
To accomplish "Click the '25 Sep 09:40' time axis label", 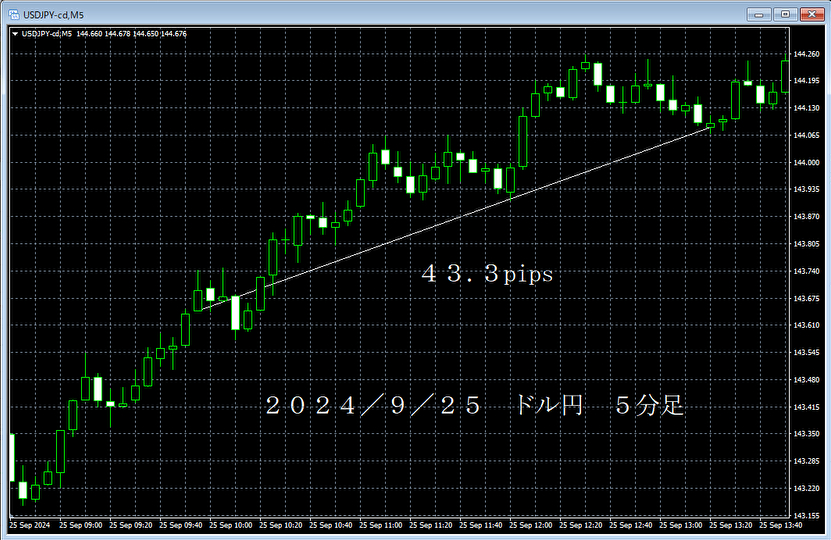I will point(181,525).
